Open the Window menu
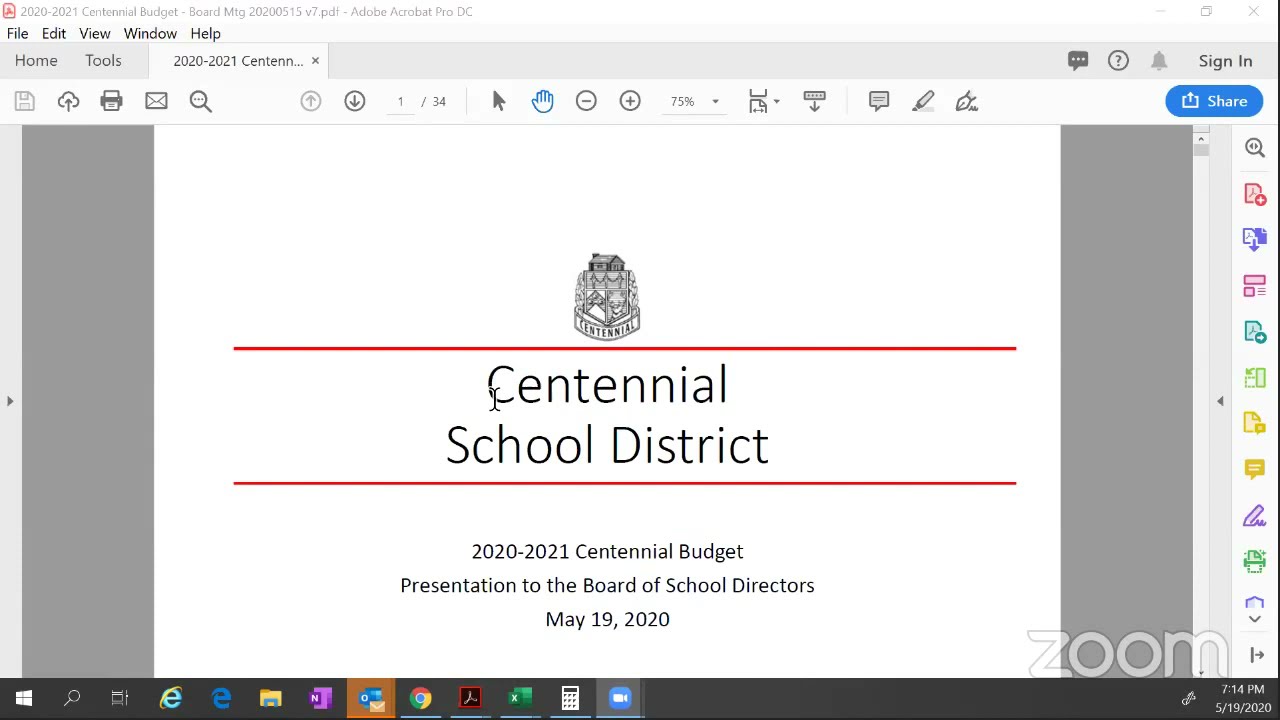This screenshot has height=720, width=1280. (150, 33)
